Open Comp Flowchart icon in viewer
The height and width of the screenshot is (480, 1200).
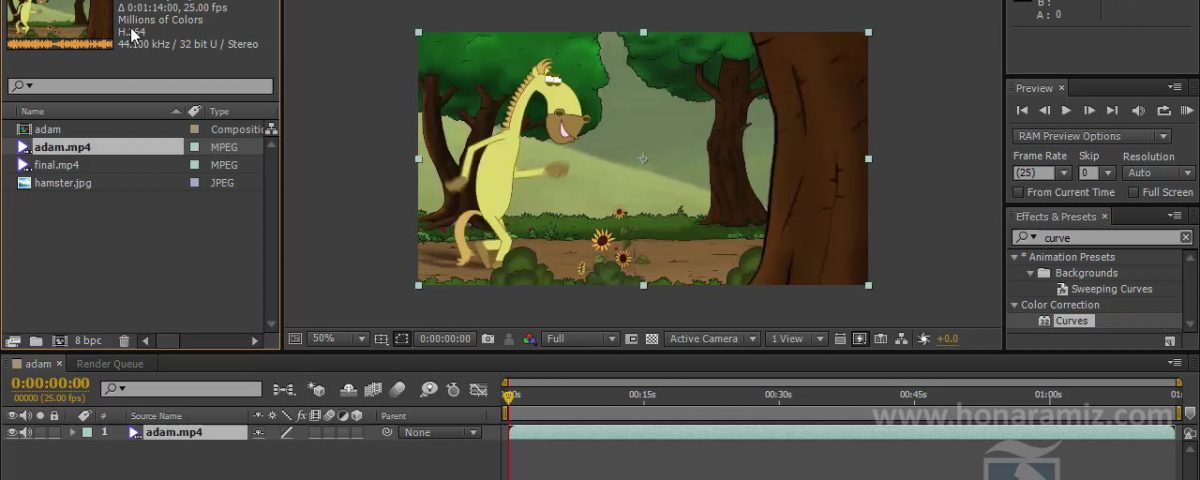coord(902,339)
